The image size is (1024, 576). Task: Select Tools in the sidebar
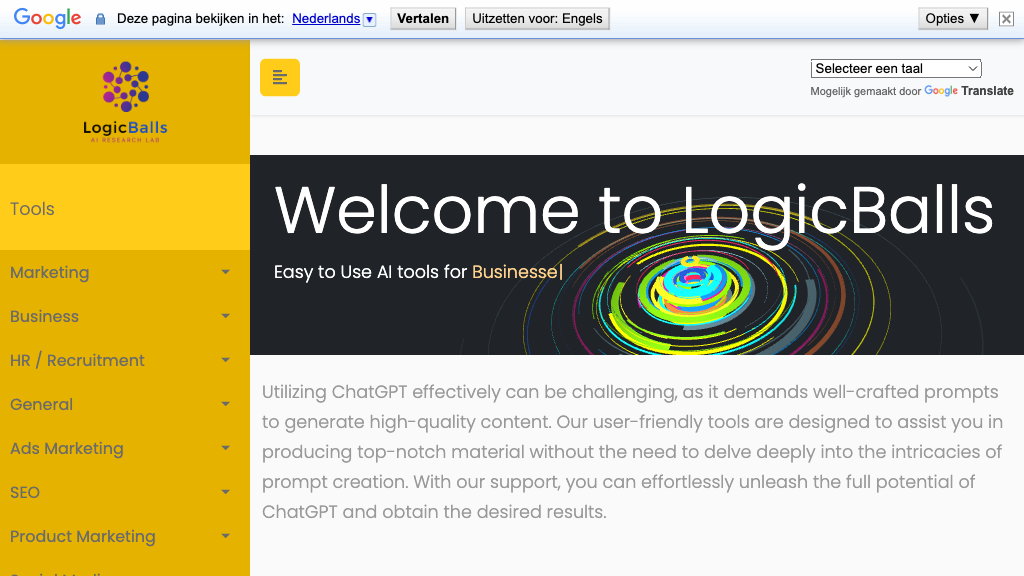tap(31, 208)
